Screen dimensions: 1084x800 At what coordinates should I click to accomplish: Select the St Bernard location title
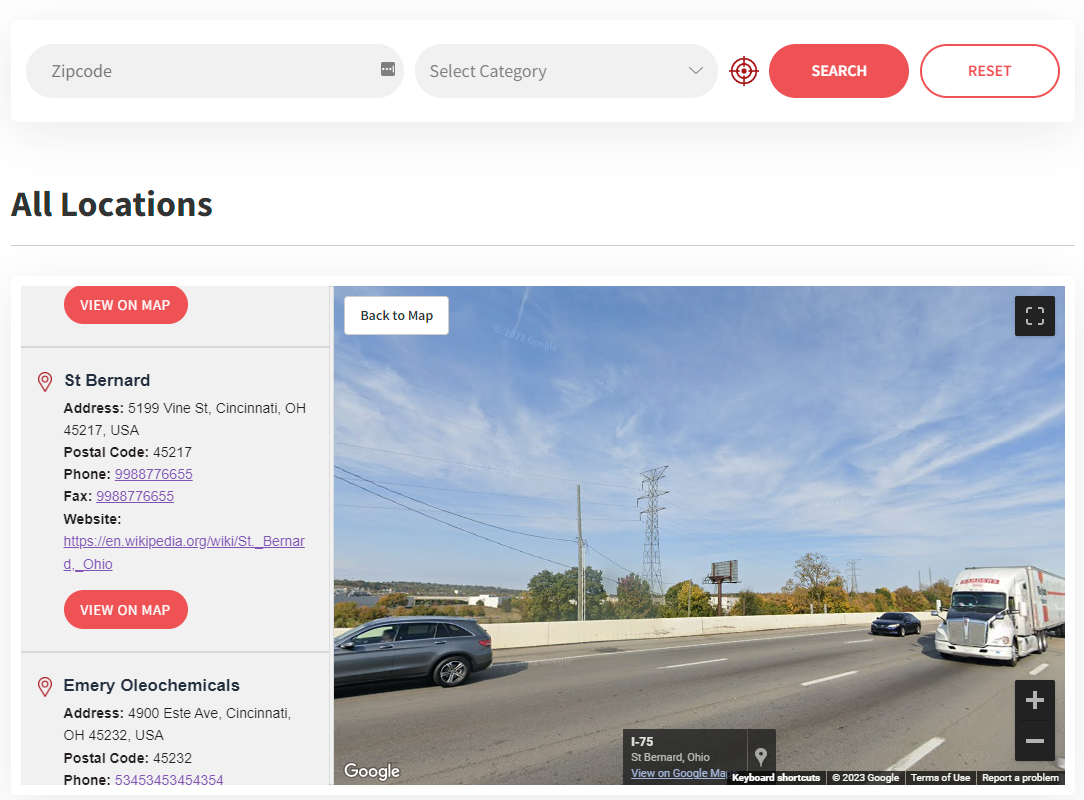(107, 380)
